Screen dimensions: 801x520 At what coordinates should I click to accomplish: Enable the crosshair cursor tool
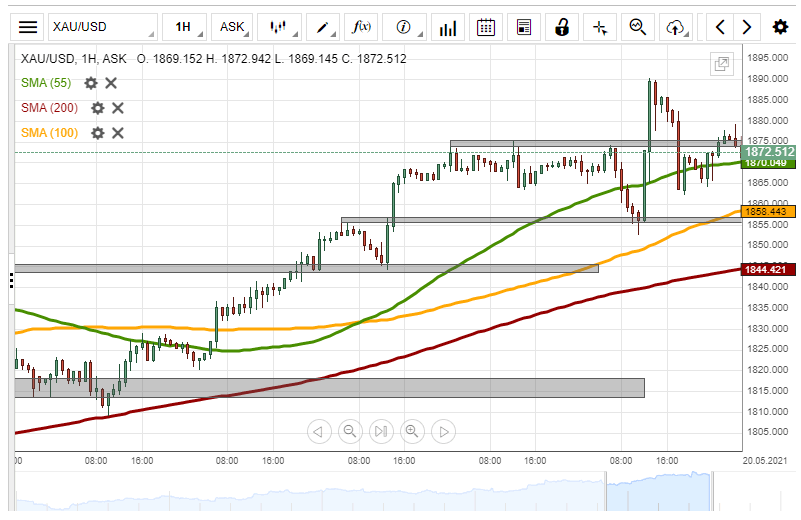click(x=600, y=27)
